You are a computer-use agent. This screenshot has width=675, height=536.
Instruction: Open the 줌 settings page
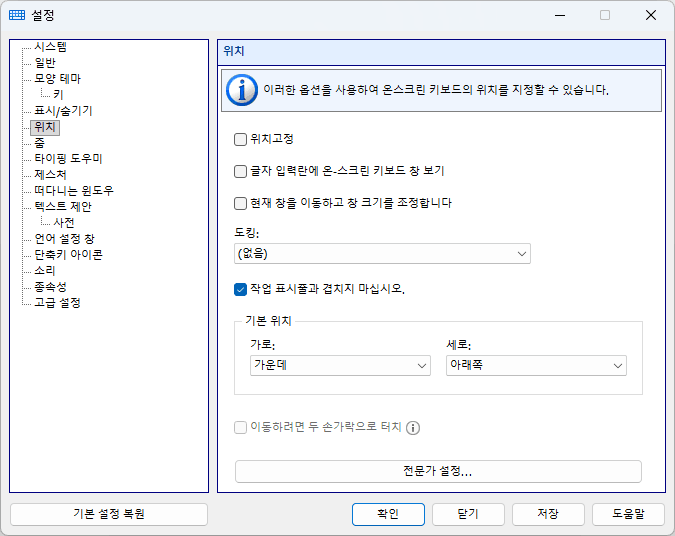click(x=40, y=143)
